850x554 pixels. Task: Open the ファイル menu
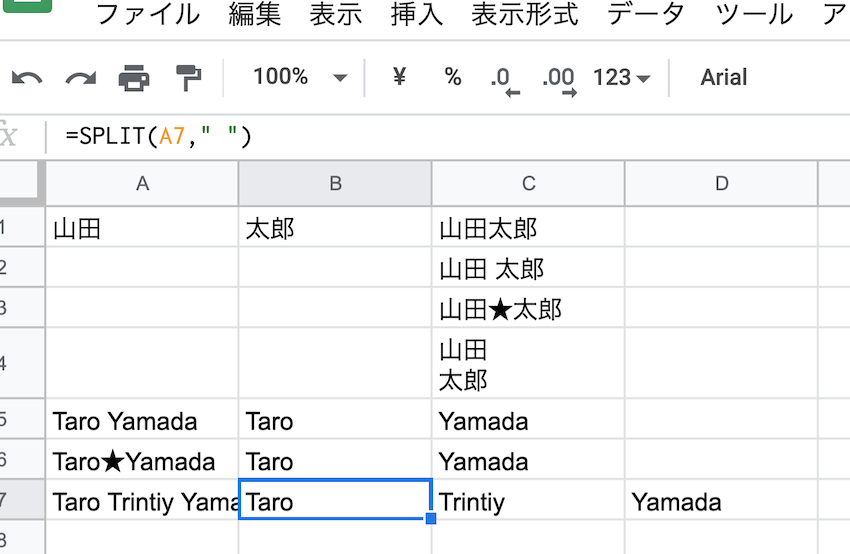pos(147,15)
